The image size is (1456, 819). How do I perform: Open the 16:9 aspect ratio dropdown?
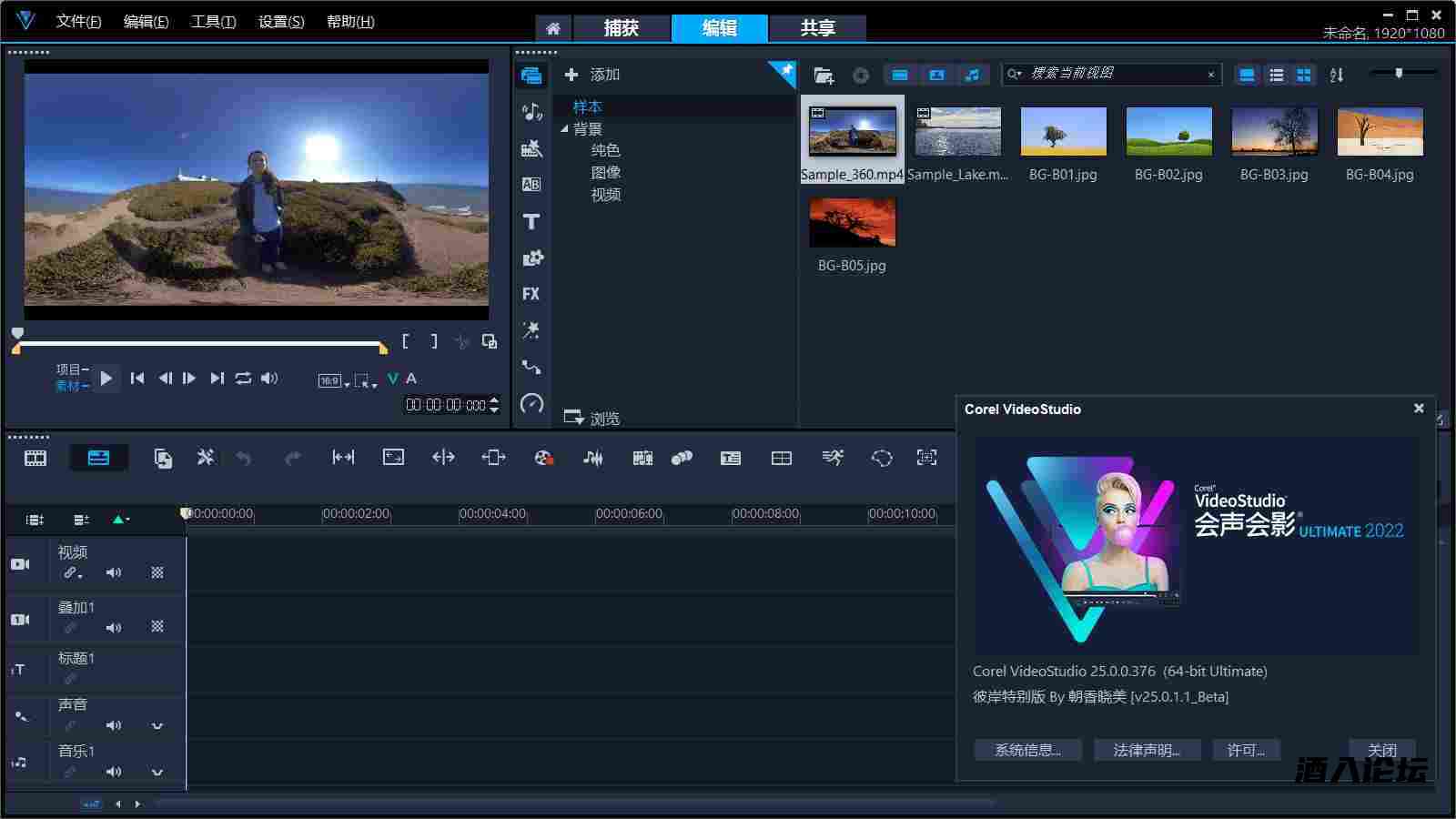331,381
